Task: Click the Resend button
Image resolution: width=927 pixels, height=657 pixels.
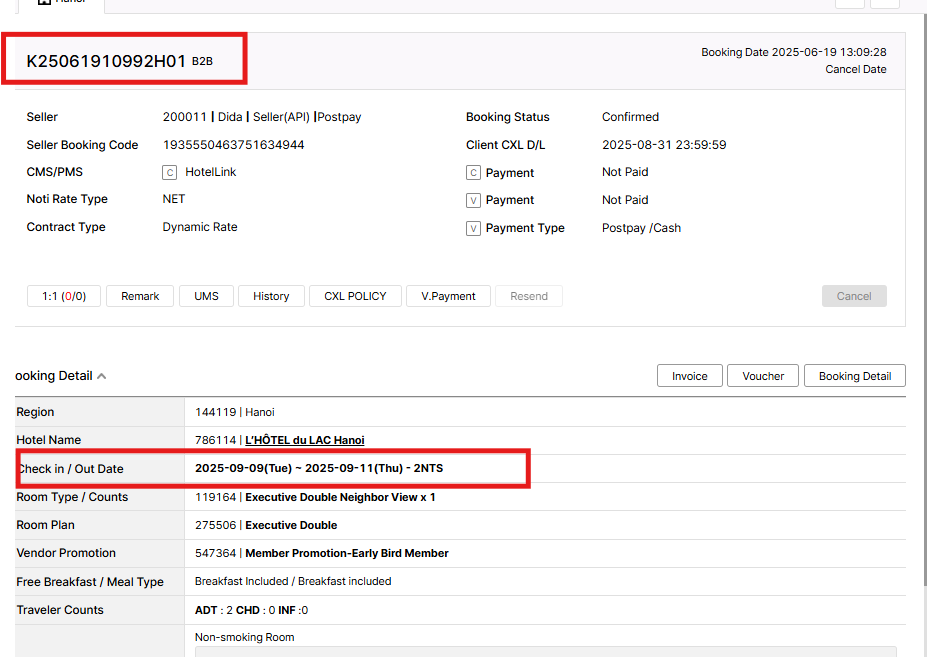Action: (529, 296)
